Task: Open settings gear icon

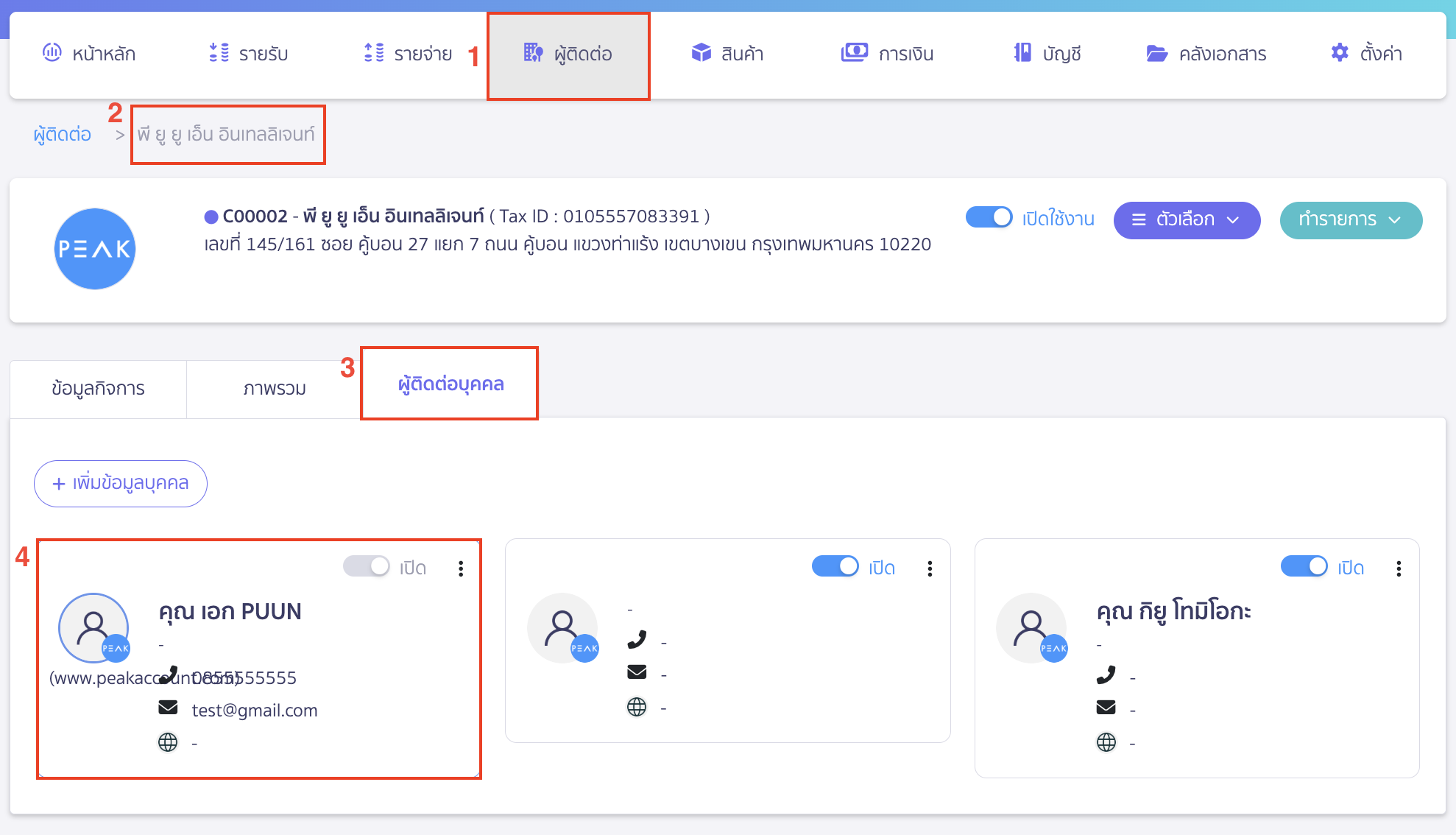Action: pos(1340,52)
